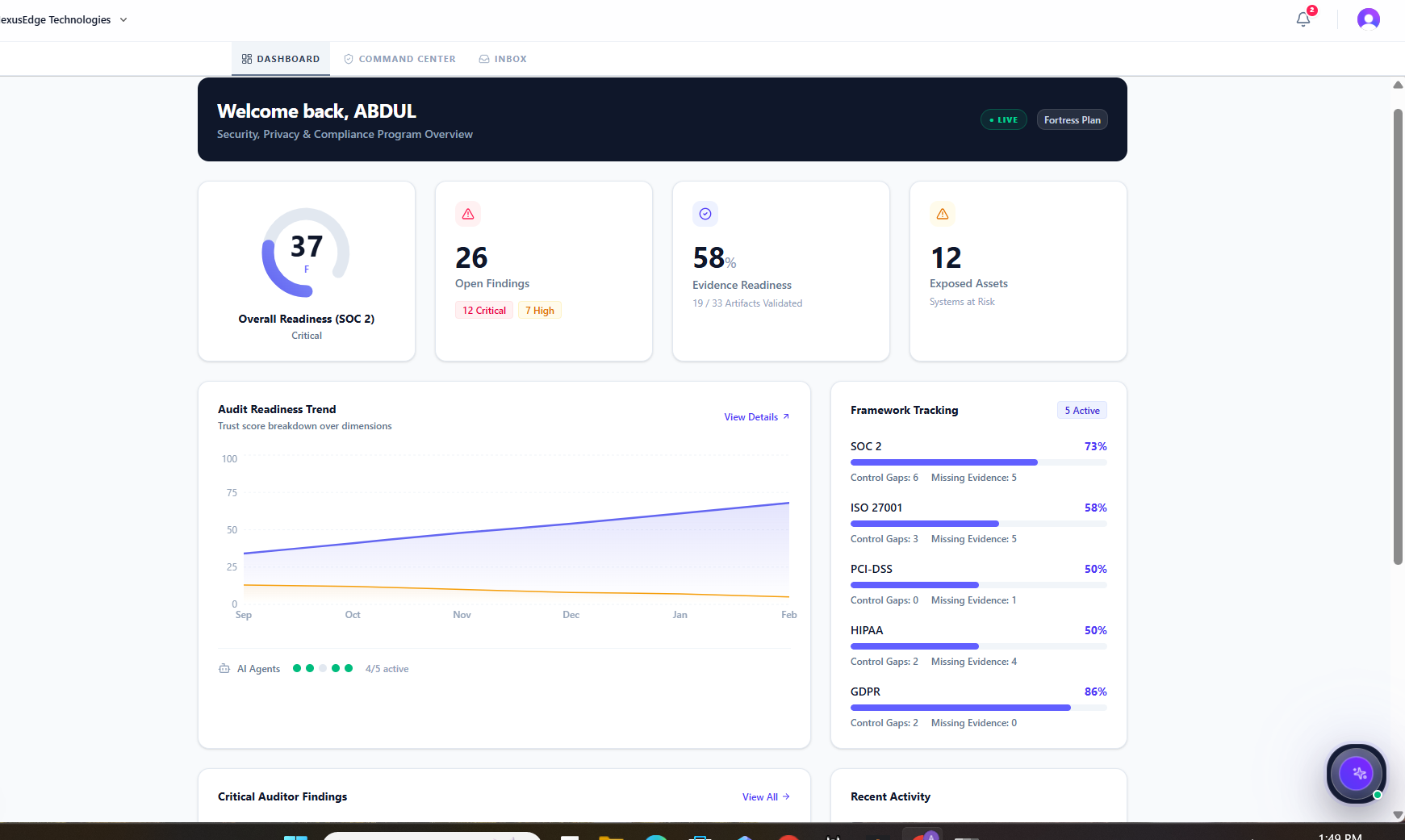Click the AI Agents robot icon
Screen dimensions: 1405x840
click(224, 669)
